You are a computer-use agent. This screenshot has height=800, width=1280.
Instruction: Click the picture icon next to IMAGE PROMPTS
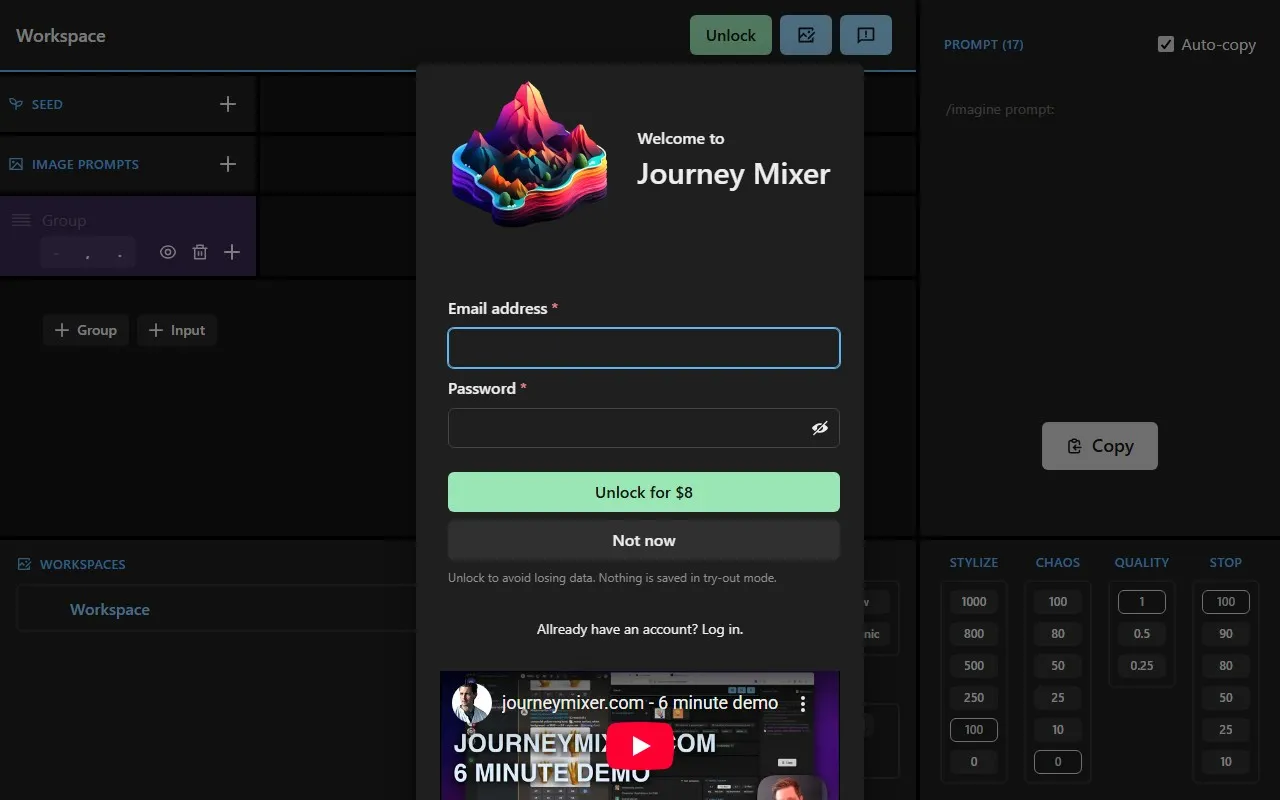click(x=15, y=163)
